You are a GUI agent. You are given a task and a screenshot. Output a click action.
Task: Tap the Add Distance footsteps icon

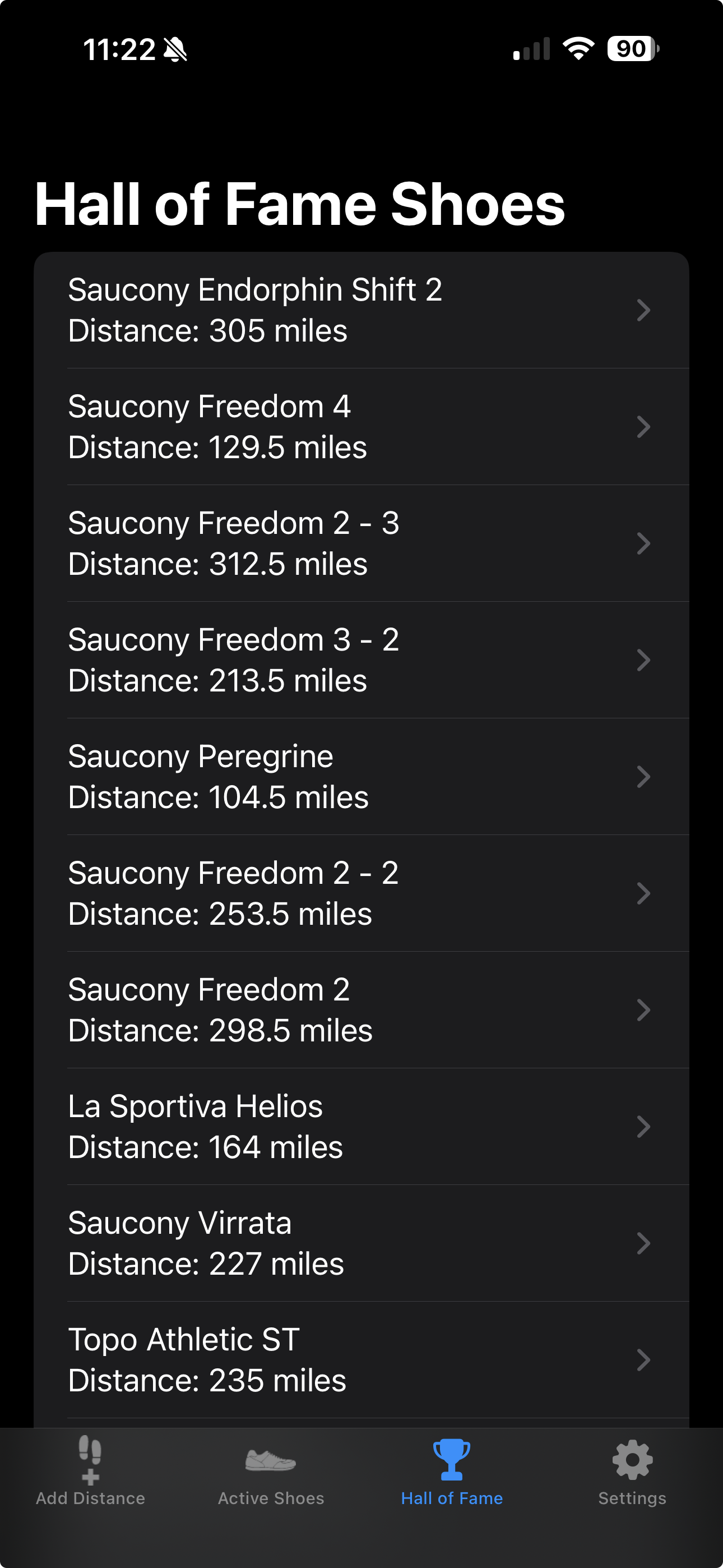point(90,1460)
